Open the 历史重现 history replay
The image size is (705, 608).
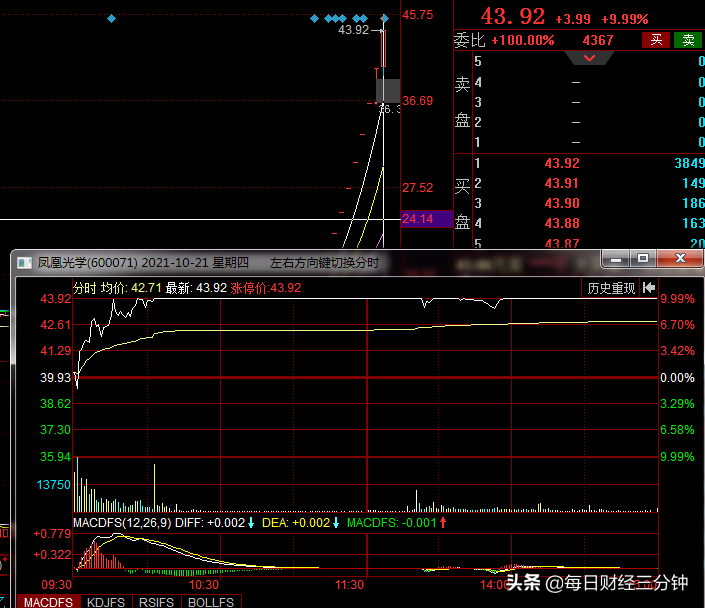(611, 288)
